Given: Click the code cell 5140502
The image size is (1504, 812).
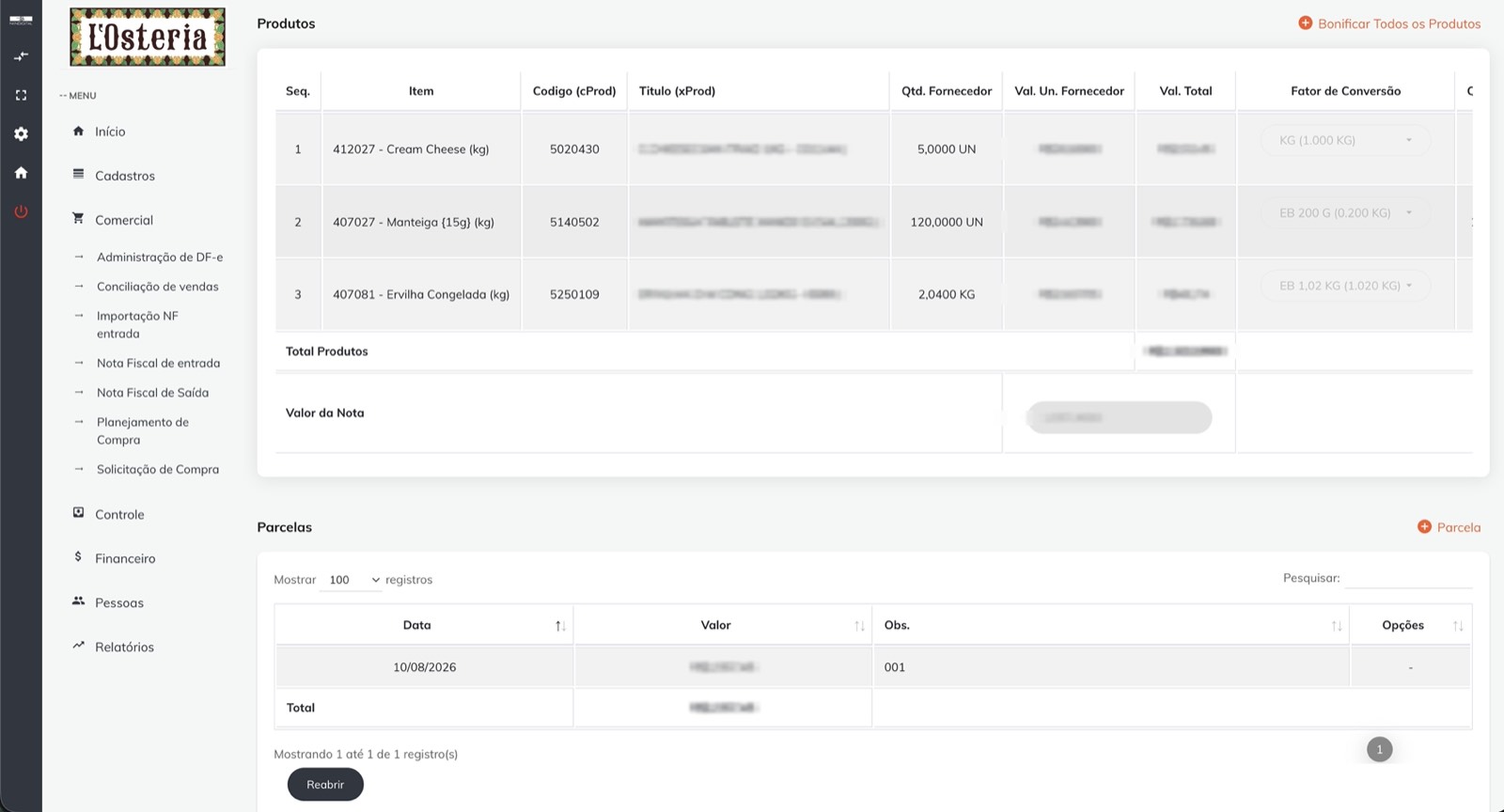Looking at the screenshot, I should [x=574, y=223].
